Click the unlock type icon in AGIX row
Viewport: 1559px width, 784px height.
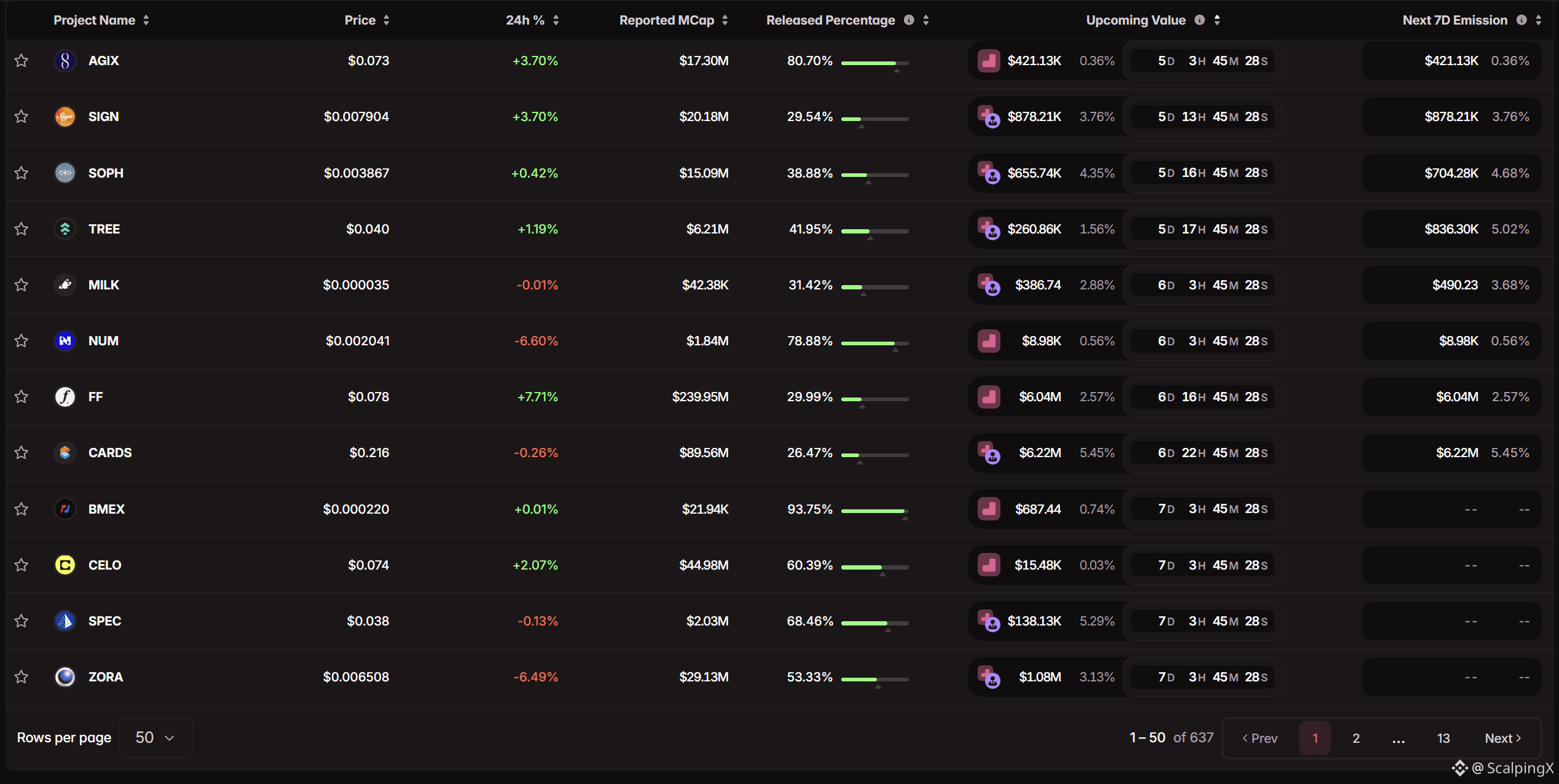[989, 61]
